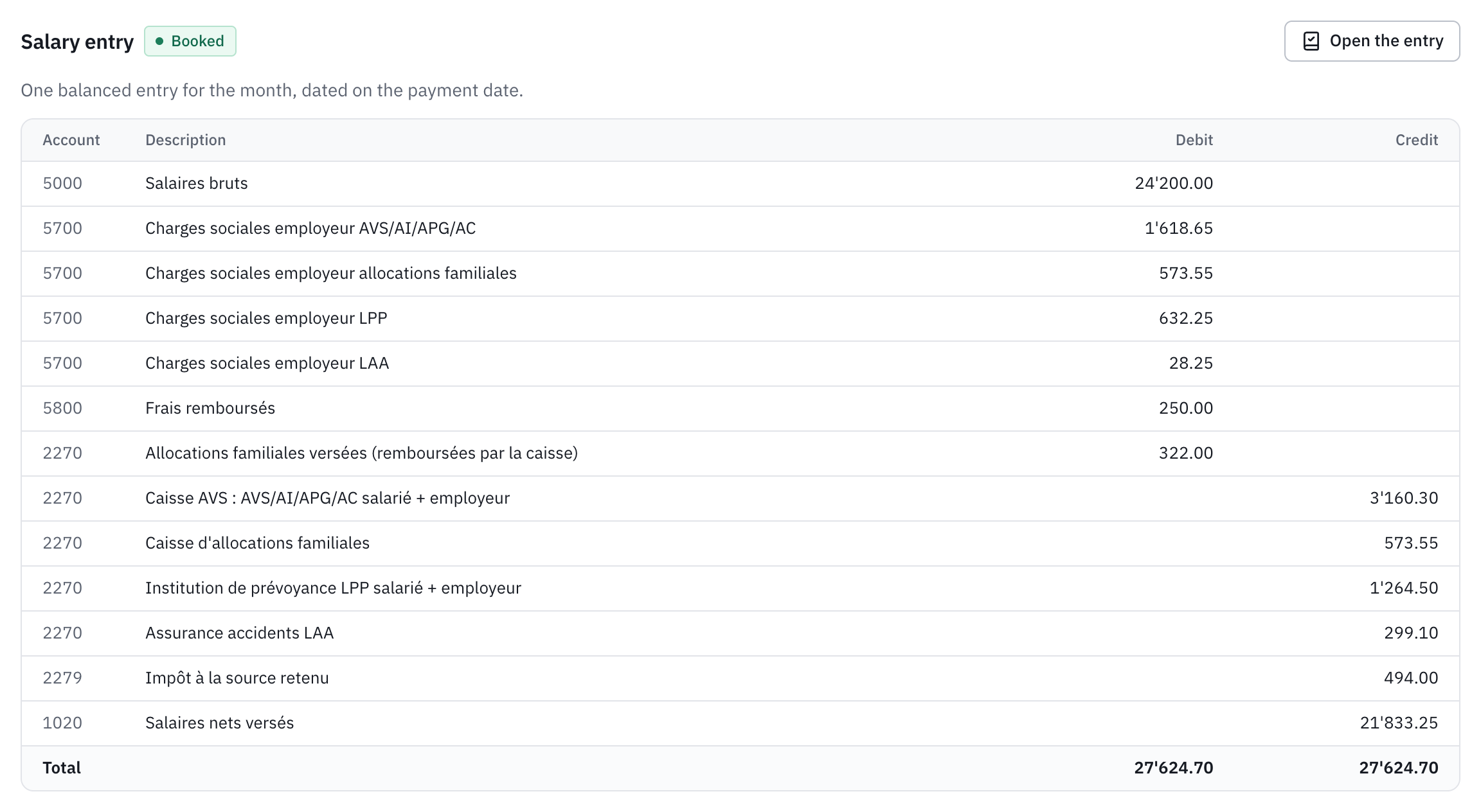Select Institution de prévoyance LPP row
This screenshot has height=812, width=1481.
point(740,588)
